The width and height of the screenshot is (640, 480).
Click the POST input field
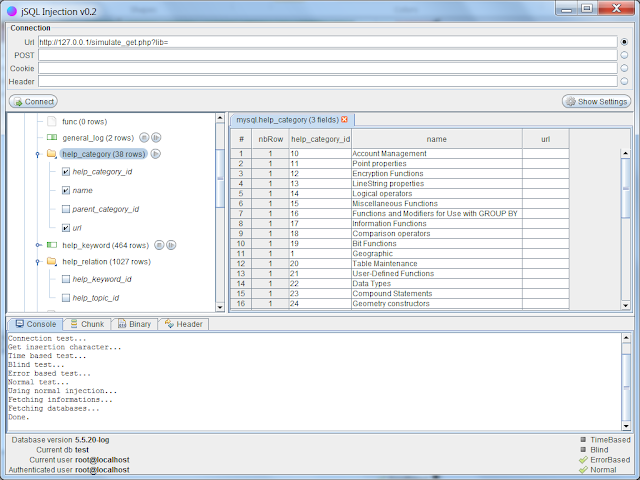tap(328, 55)
